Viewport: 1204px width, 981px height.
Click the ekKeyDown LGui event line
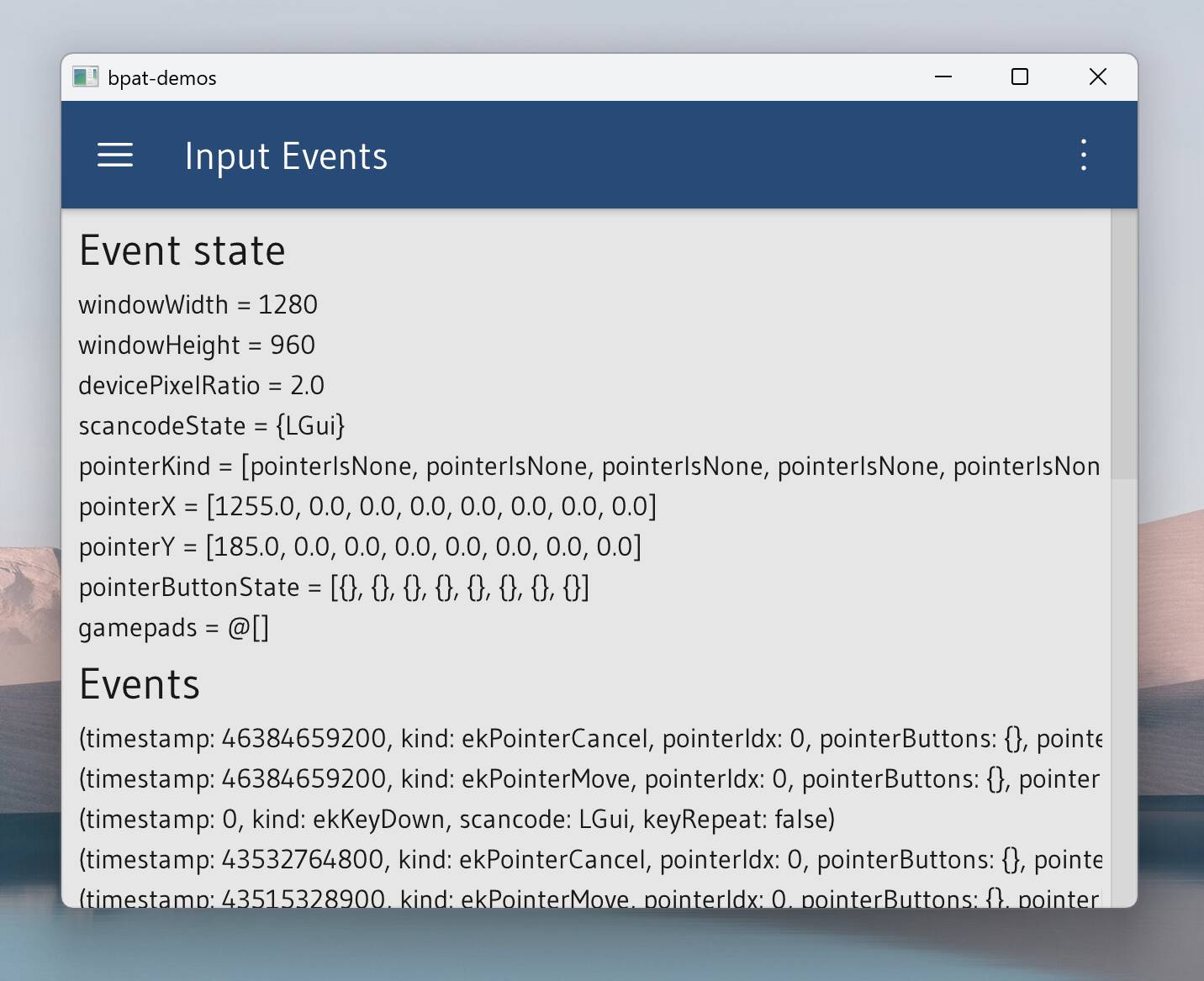click(x=457, y=819)
